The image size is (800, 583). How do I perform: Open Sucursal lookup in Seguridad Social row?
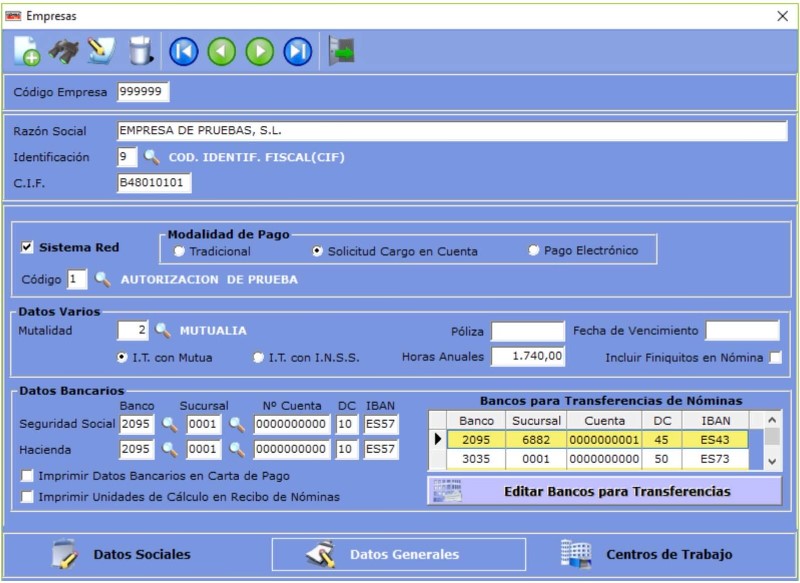[237, 424]
